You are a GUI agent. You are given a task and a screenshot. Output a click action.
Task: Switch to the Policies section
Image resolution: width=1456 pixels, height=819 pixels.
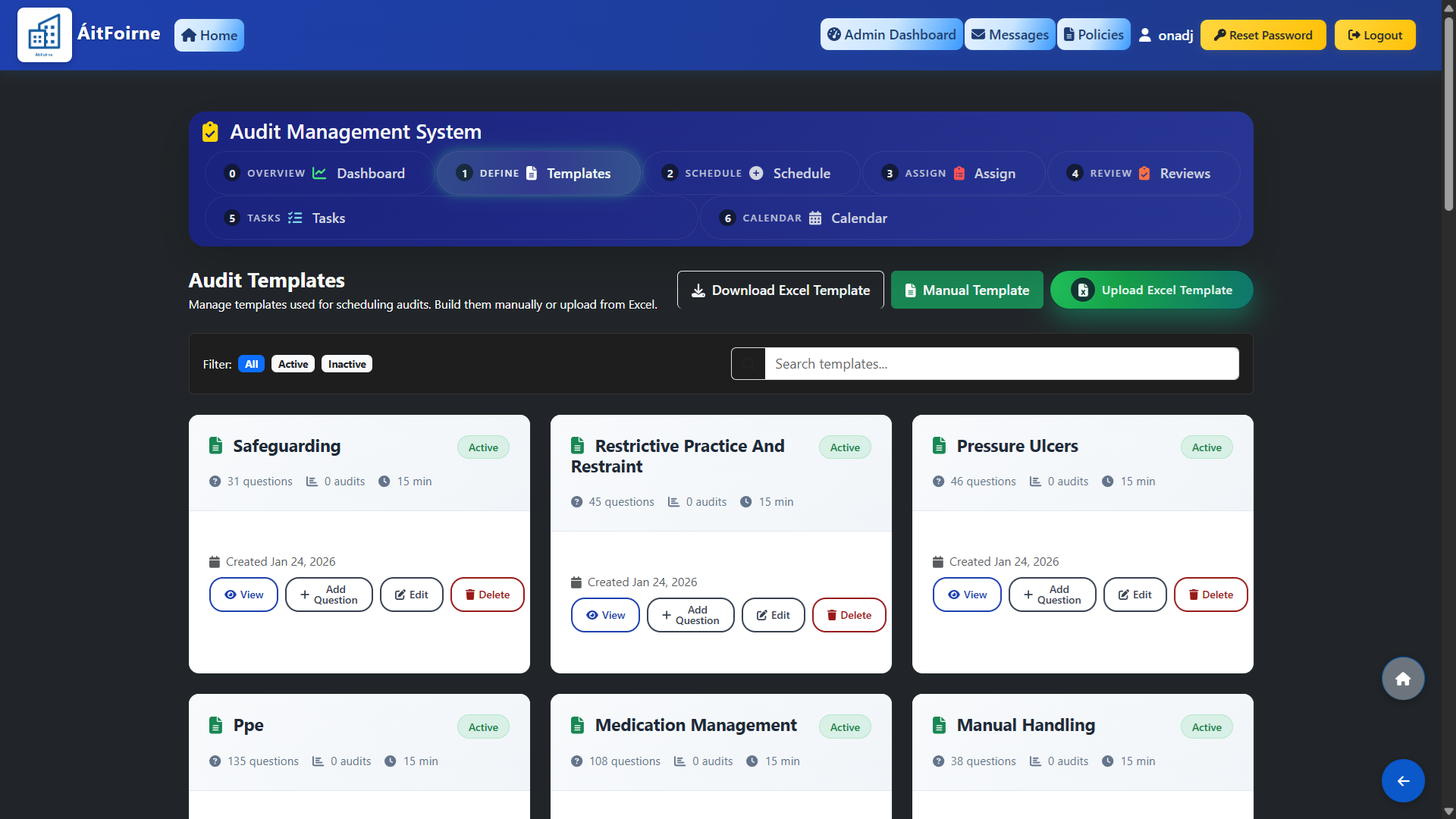pos(1094,34)
